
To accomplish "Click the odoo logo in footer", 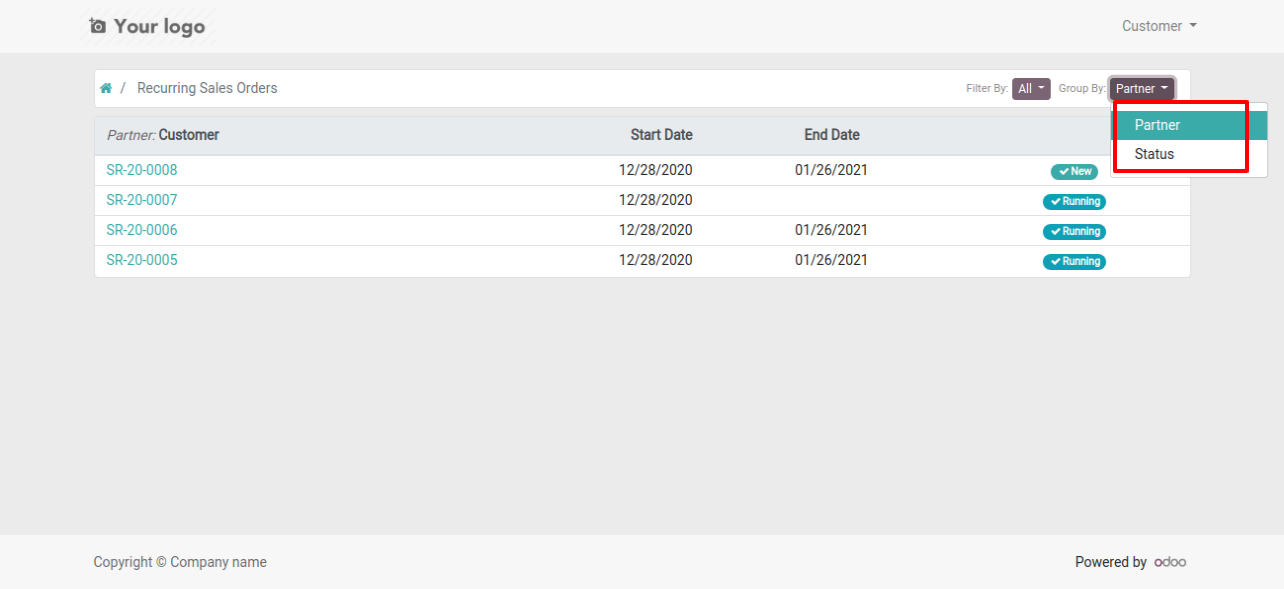I will pyautogui.click(x=1170, y=562).
